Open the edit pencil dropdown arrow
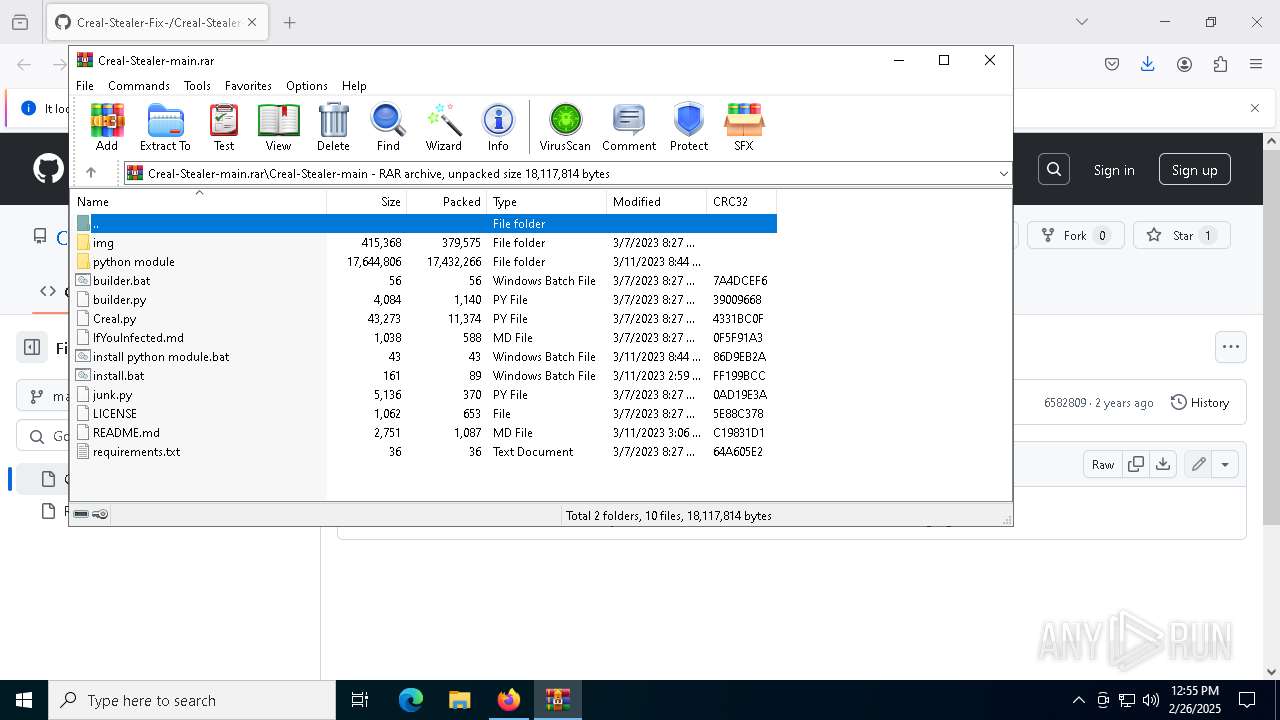Viewport: 1280px width, 720px height. 1225,464
